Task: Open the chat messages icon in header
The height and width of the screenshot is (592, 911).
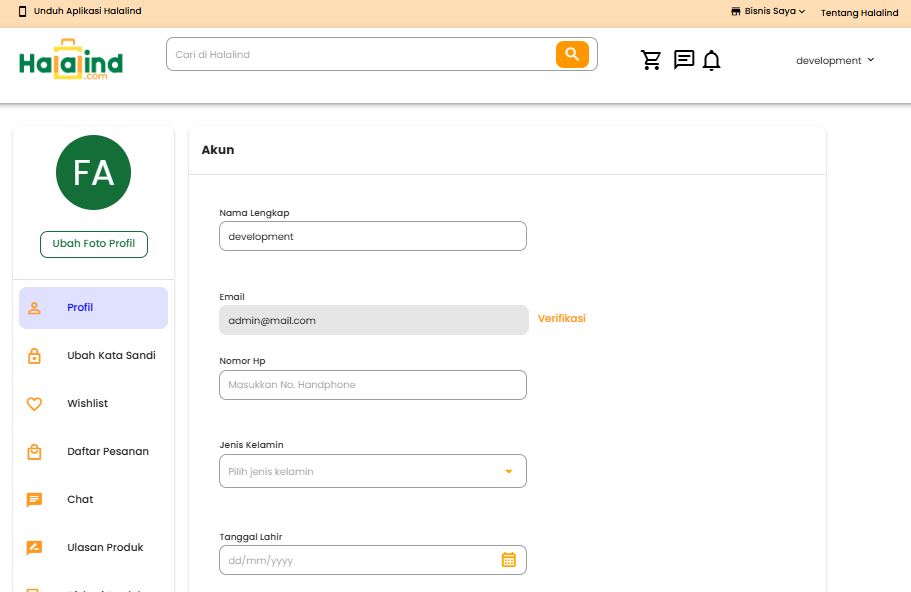Action: 684,60
